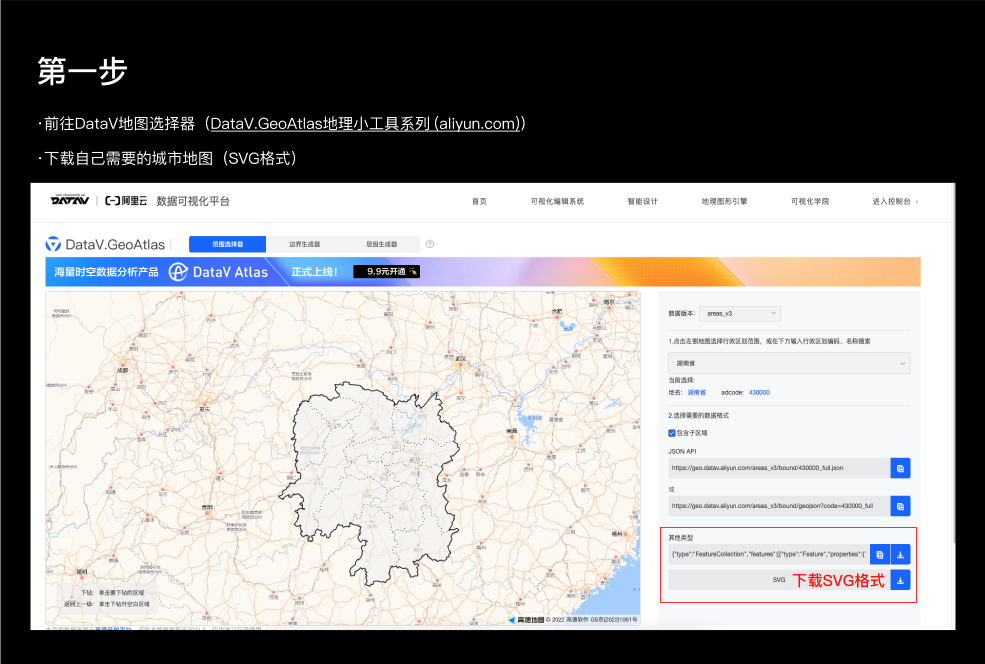
Task: Click the adcode 430000 link
Action: point(759,393)
